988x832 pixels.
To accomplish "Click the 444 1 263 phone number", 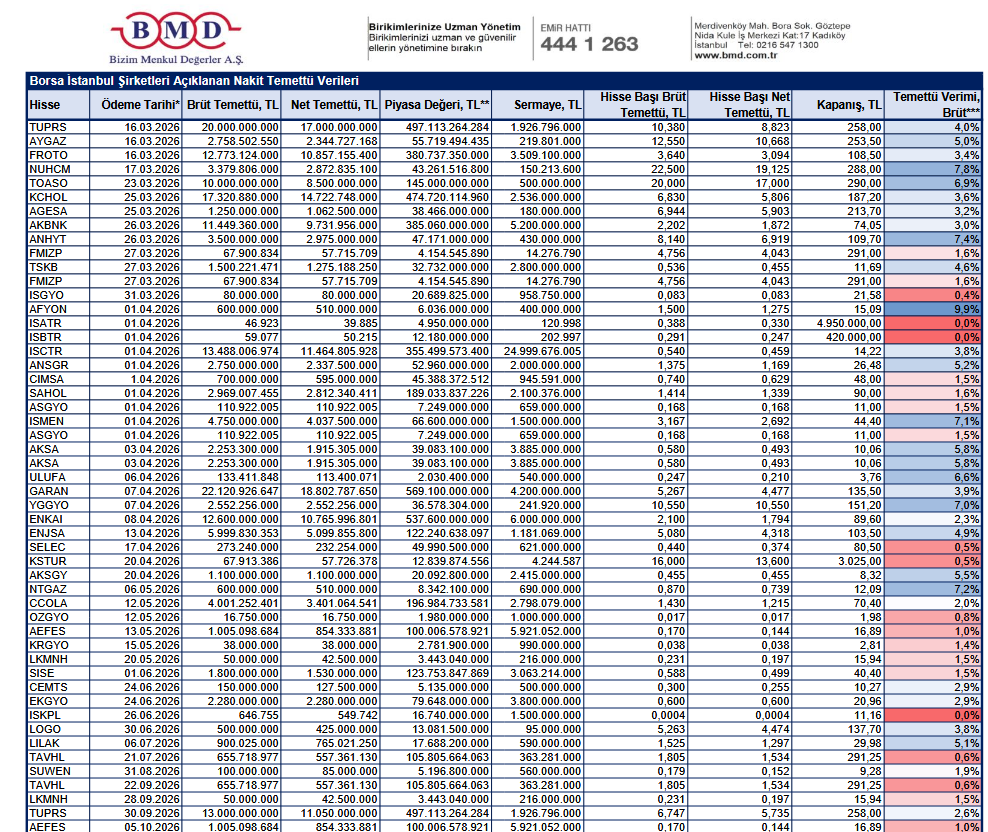I will point(589,44).
